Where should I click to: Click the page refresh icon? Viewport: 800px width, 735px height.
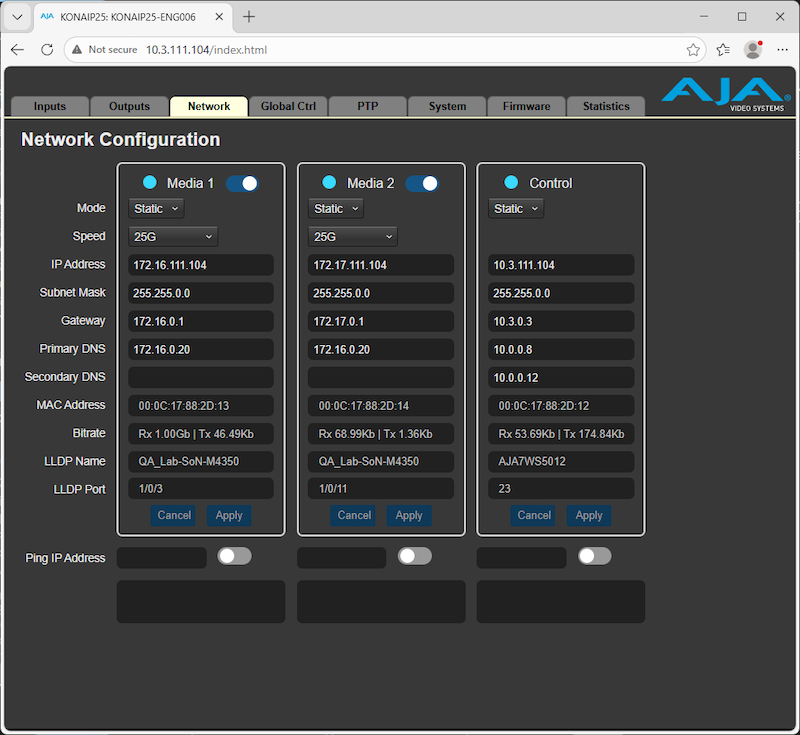47,49
